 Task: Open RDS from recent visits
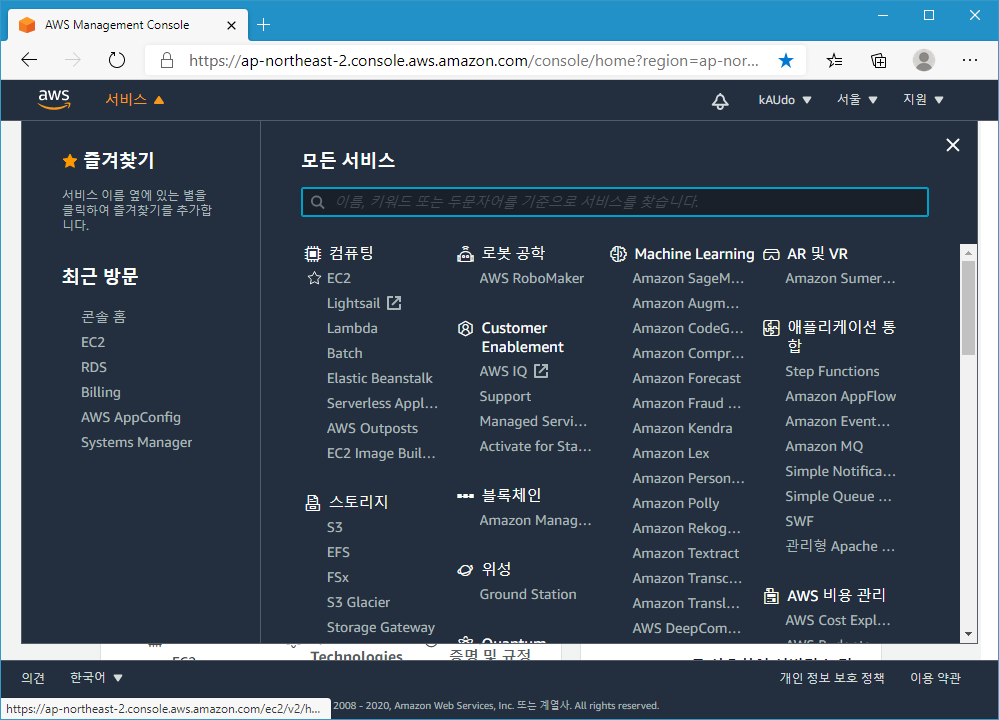(x=94, y=367)
